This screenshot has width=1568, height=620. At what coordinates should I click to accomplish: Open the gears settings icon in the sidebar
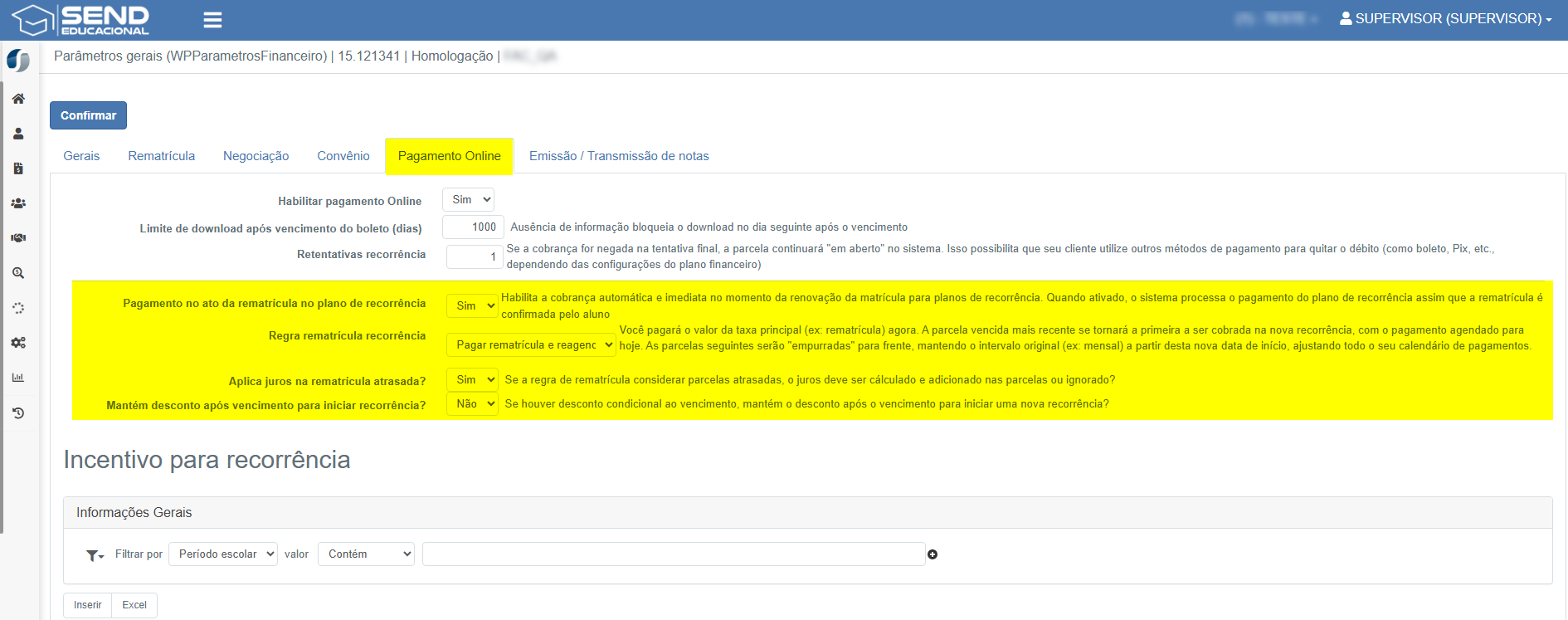click(18, 343)
